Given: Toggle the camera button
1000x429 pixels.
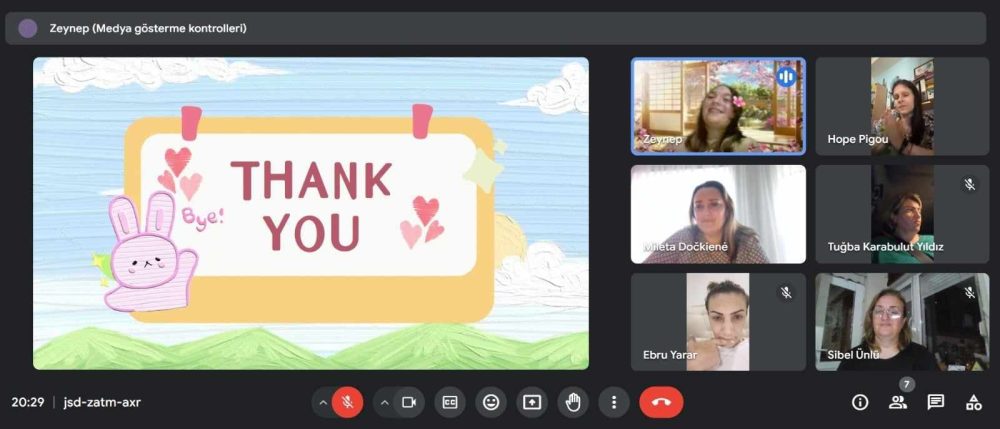Looking at the screenshot, I should click(409, 402).
